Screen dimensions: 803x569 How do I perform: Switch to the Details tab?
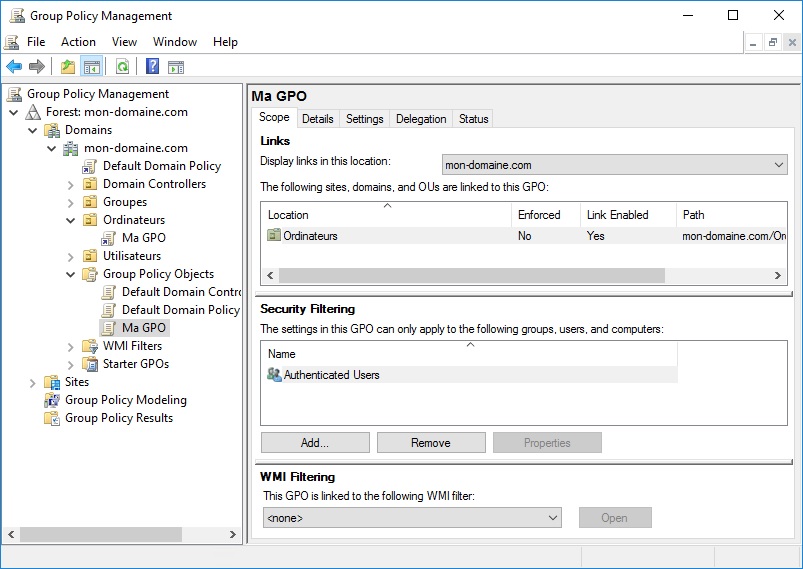point(318,119)
